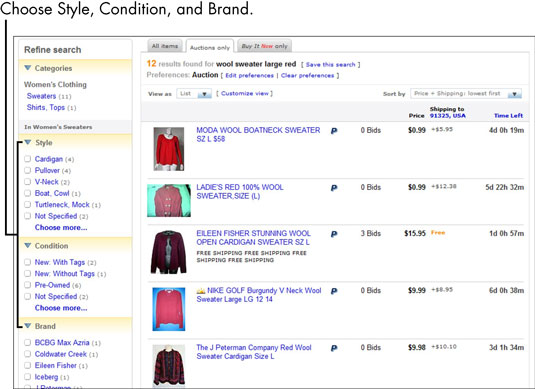
Task: Click Choose more under Style
Action: tap(61, 227)
